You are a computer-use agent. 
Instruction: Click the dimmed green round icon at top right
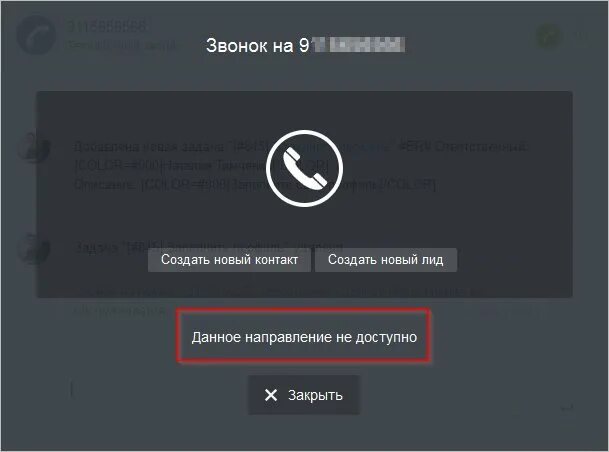click(549, 37)
